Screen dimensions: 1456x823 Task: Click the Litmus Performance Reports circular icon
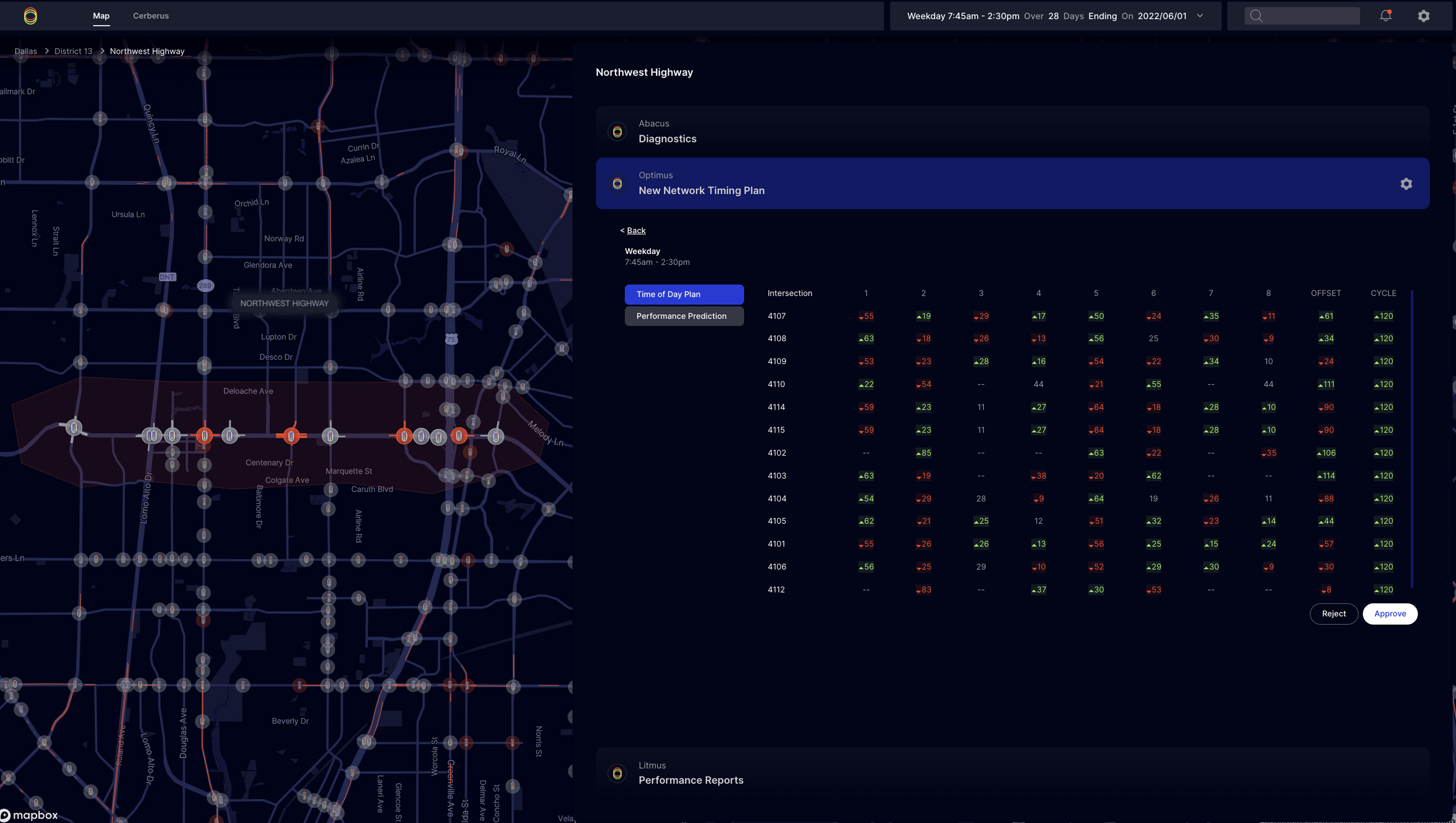(x=617, y=773)
